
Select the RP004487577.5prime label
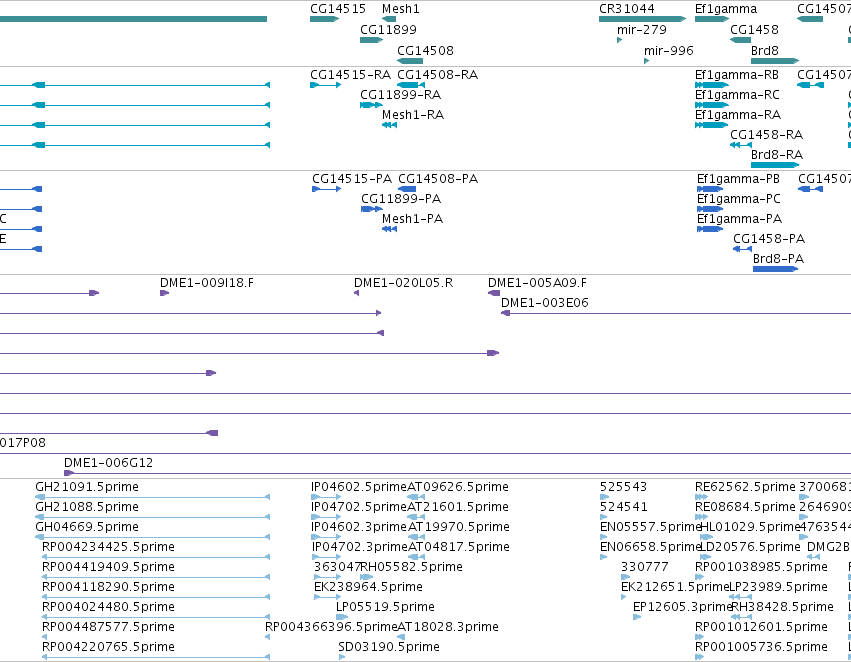click(x=108, y=627)
